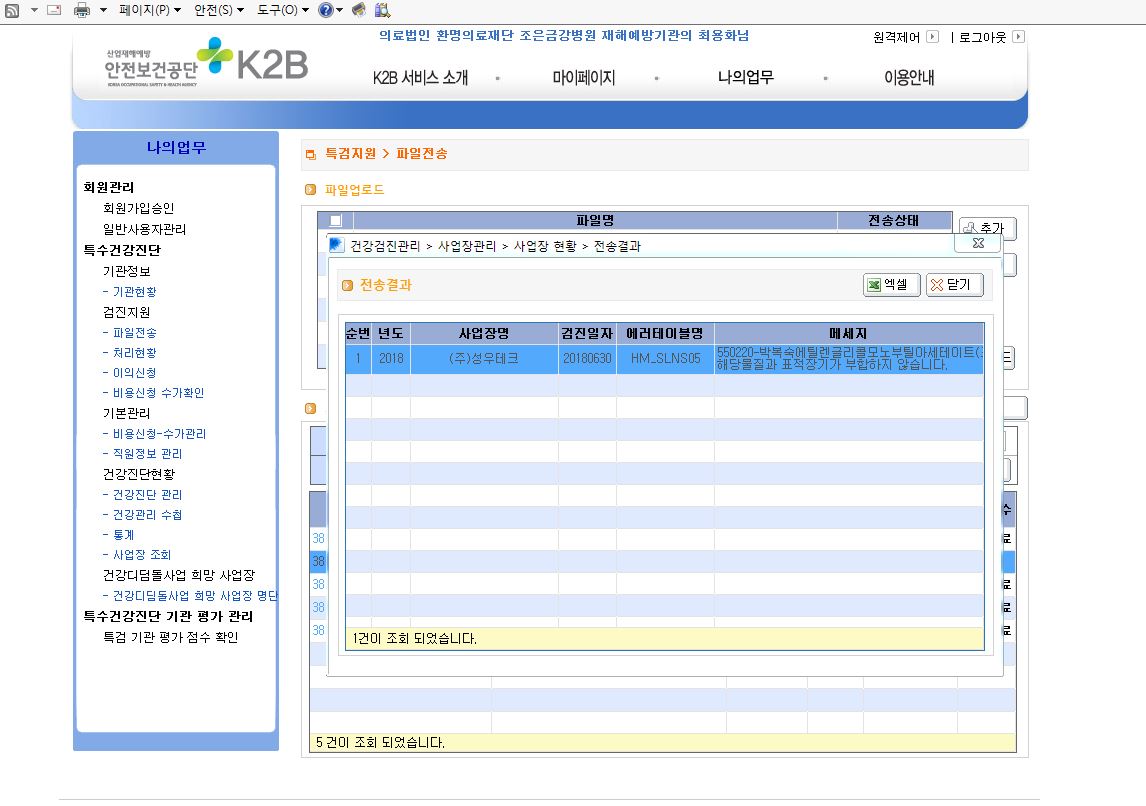Open the 도구(O) dropdown menu
Viewport: 1146px width, 806px height.
[x=283, y=10]
